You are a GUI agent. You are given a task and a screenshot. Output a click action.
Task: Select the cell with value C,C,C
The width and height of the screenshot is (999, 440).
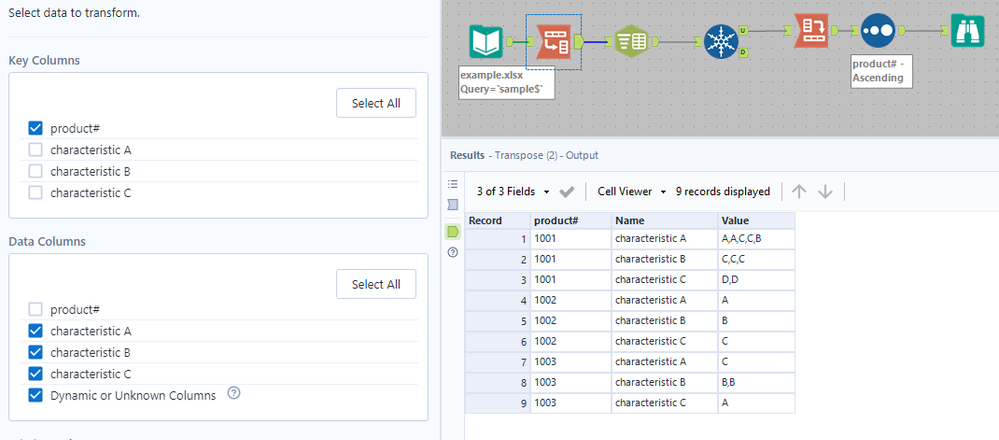[x=756, y=259]
